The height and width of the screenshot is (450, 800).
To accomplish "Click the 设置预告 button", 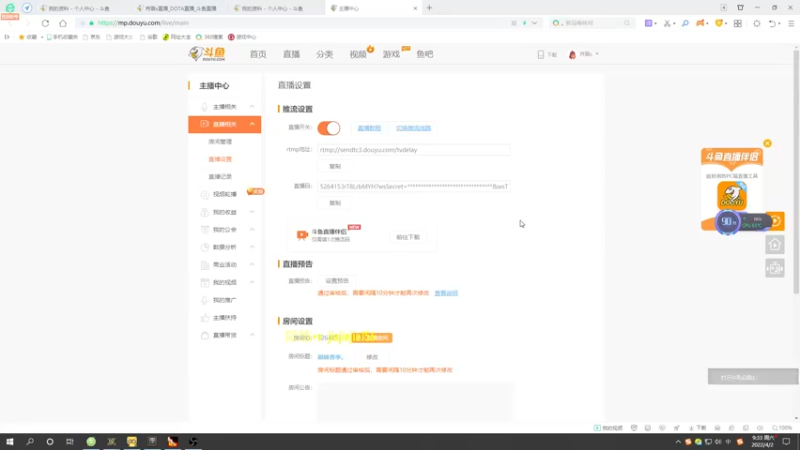I will point(337,281).
